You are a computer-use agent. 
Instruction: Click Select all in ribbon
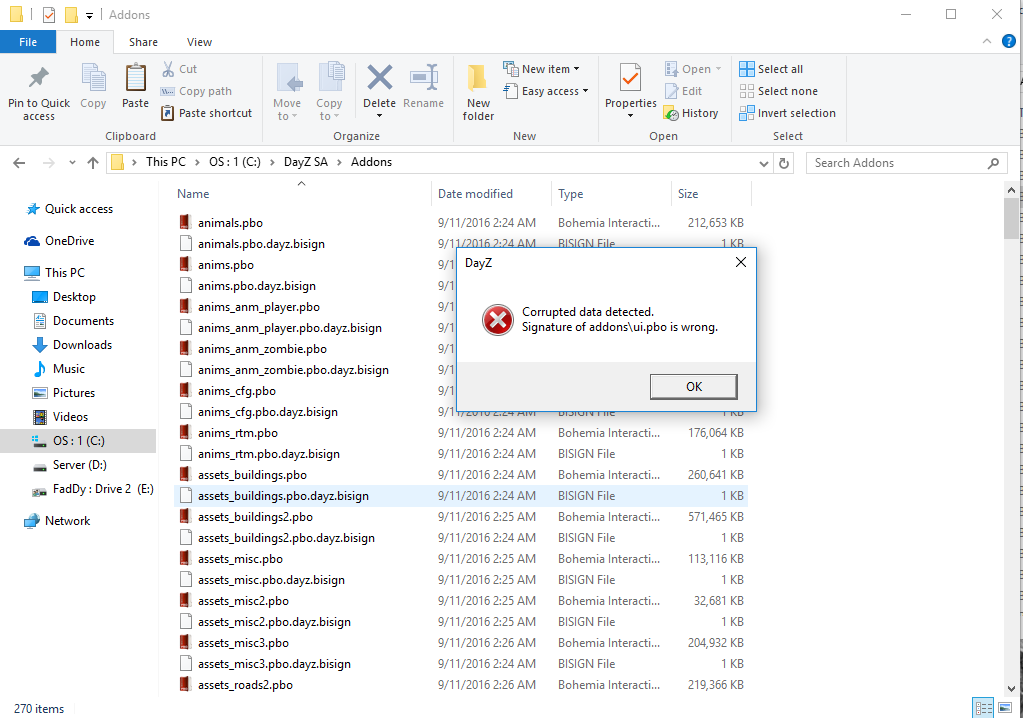771,69
